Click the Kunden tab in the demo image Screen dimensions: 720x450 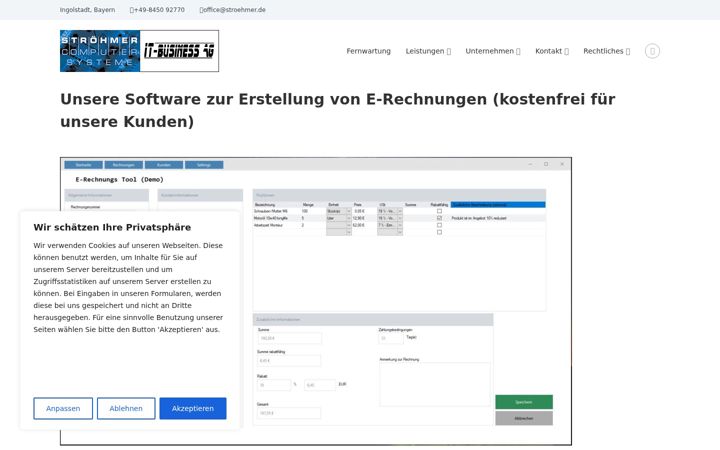[164, 165]
